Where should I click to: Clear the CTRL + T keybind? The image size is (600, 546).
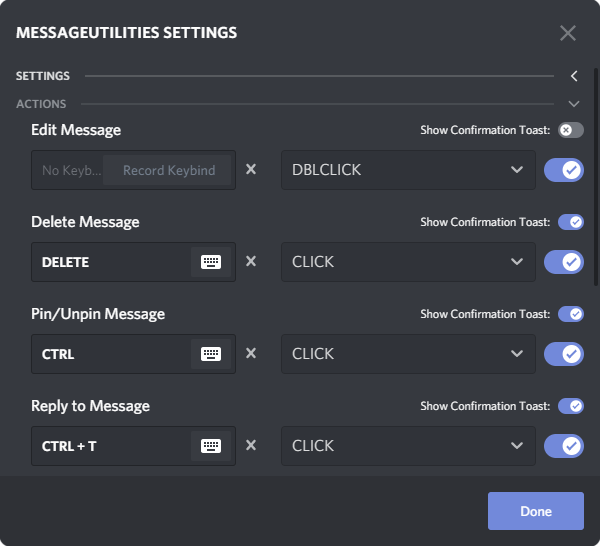tap(251, 445)
